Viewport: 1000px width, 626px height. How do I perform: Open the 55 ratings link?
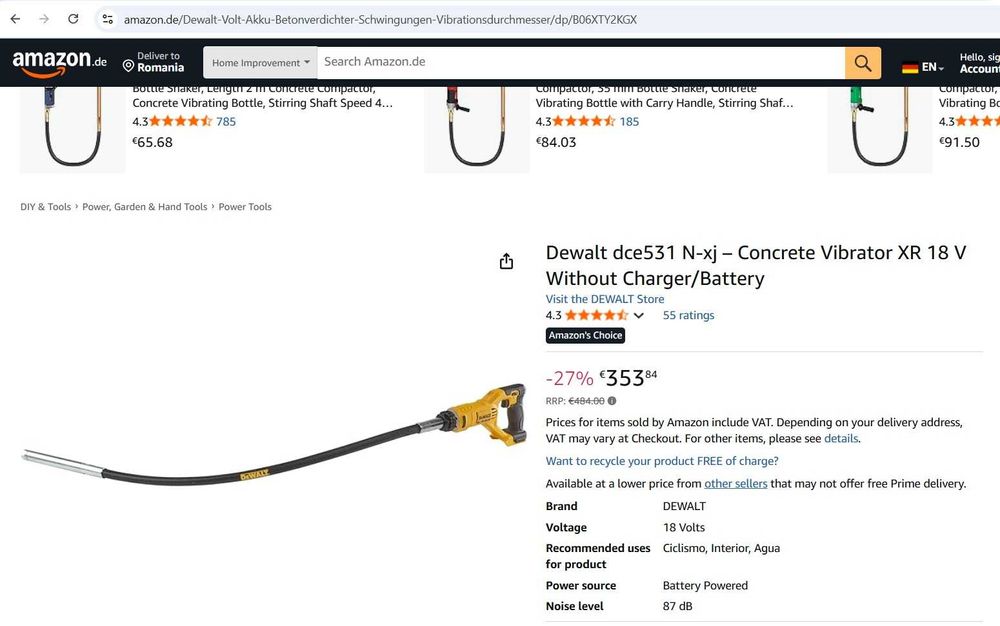[688, 316]
